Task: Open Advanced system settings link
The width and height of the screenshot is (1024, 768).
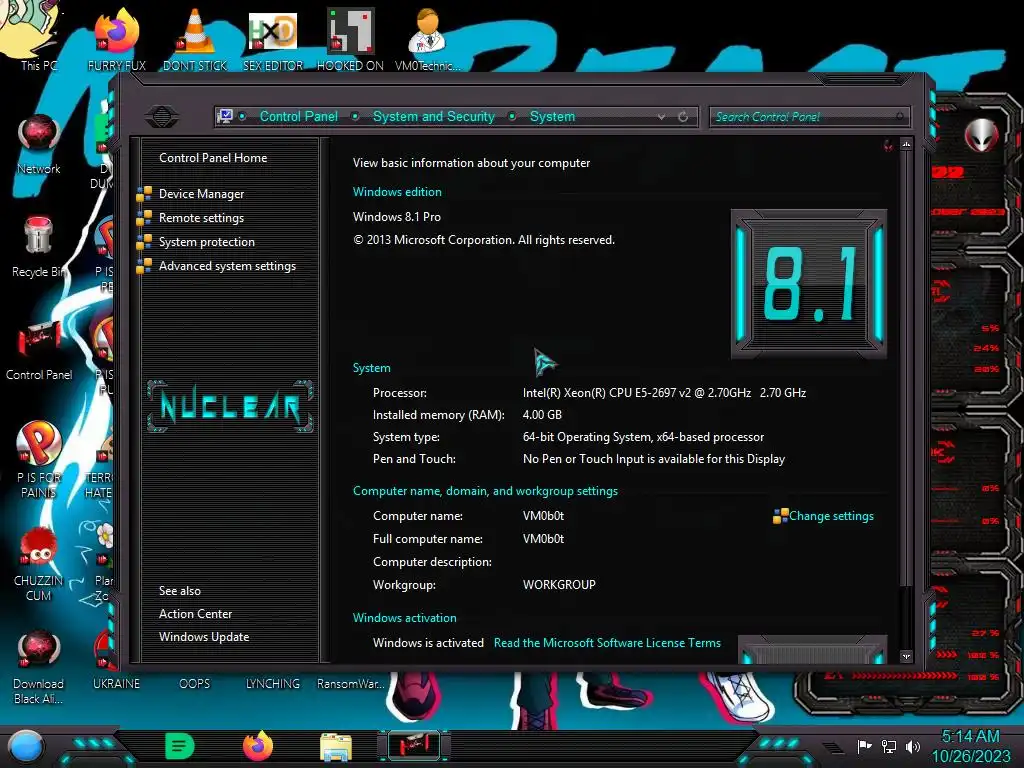Action: tap(227, 266)
